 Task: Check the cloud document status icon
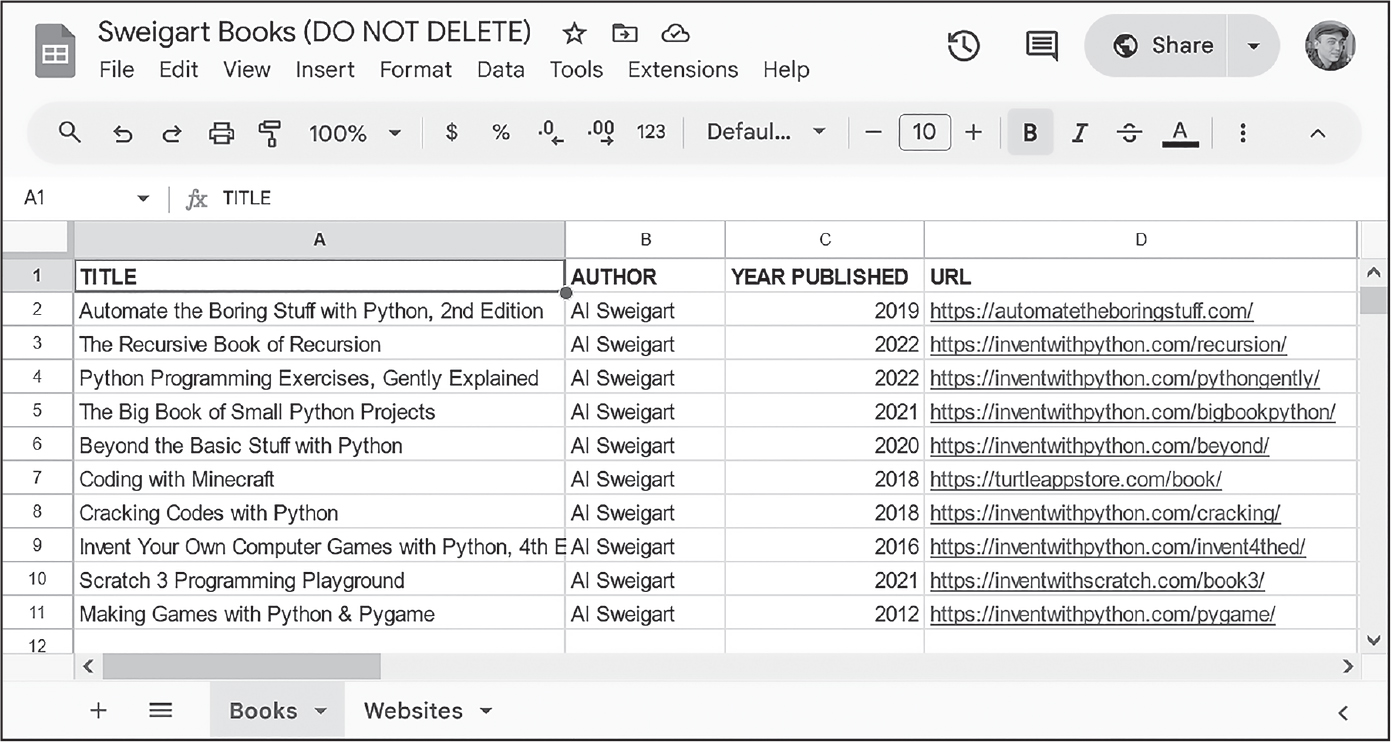point(676,34)
